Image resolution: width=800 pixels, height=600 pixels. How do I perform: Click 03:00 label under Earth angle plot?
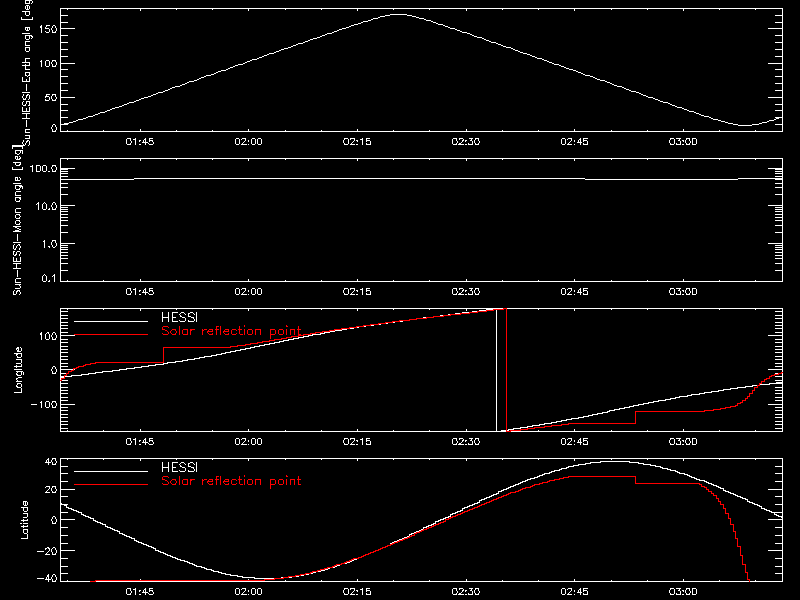[x=683, y=141]
